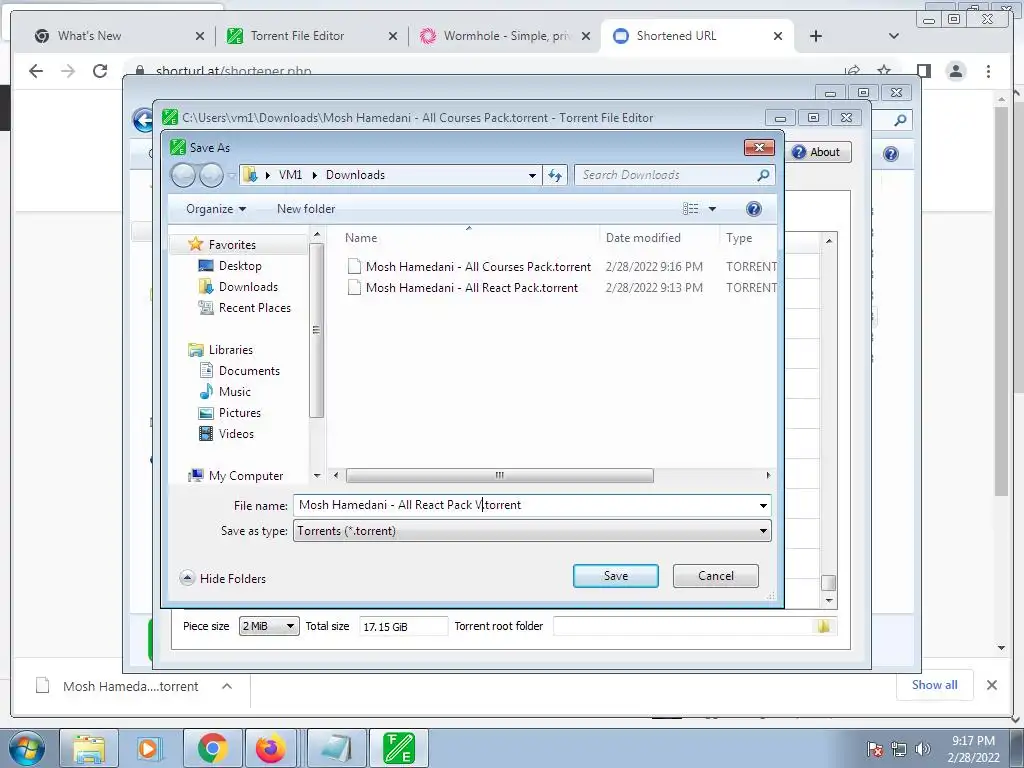The width and height of the screenshot is (1024, 768).
Task: Open Chrome's tab search chevron
Action: [x=893, y=36]
